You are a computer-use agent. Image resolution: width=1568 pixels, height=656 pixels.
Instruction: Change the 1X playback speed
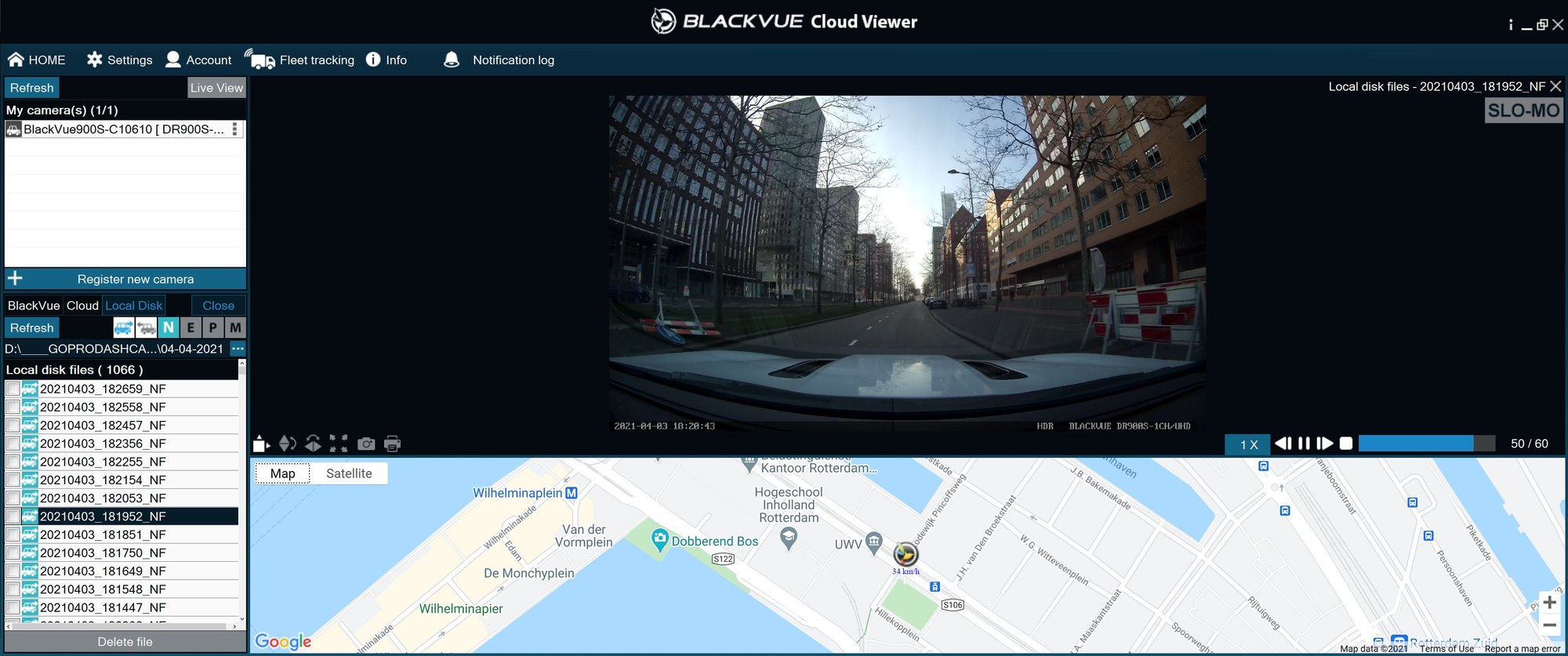(1248, 444)
